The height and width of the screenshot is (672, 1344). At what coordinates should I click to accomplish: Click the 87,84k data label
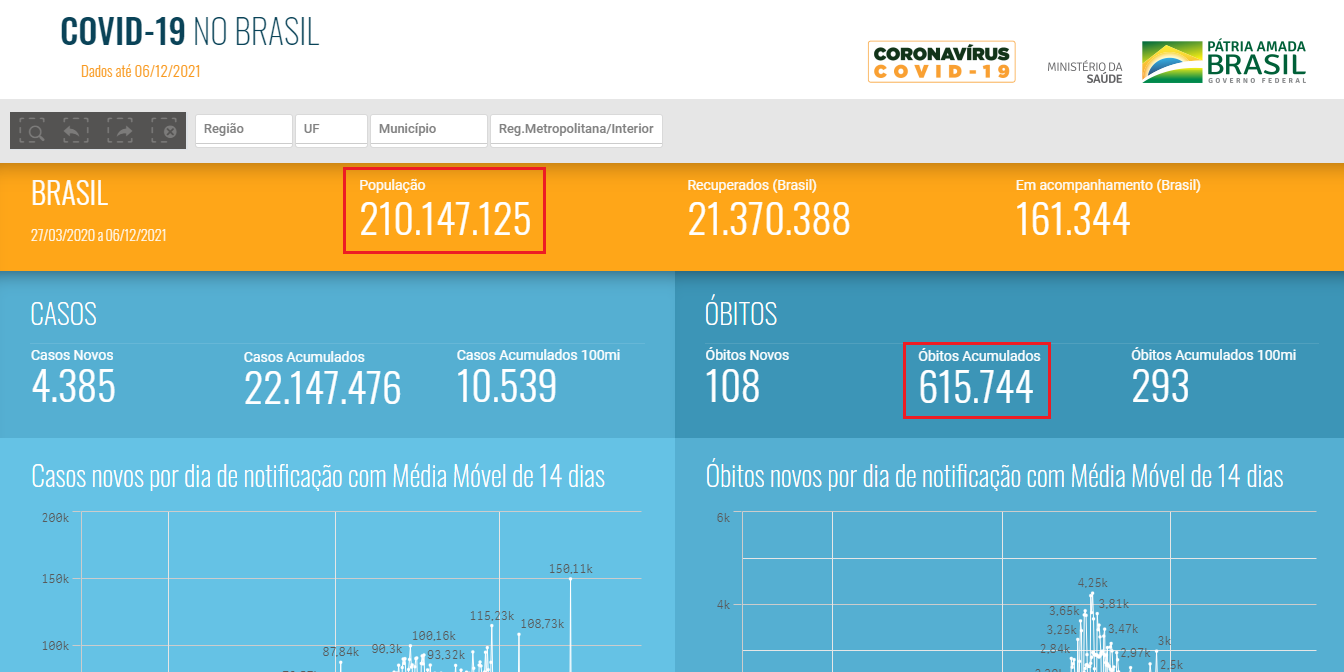pos(341,653)
